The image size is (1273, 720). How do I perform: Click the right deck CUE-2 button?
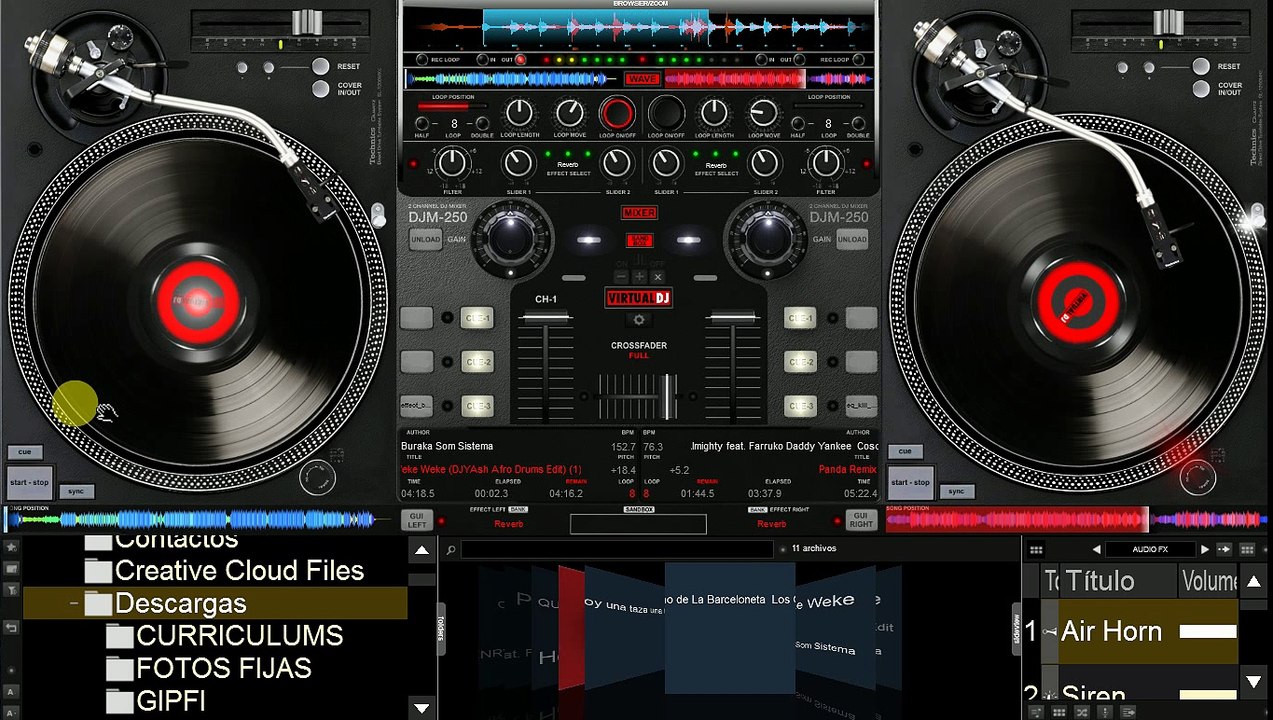point(801,362)
